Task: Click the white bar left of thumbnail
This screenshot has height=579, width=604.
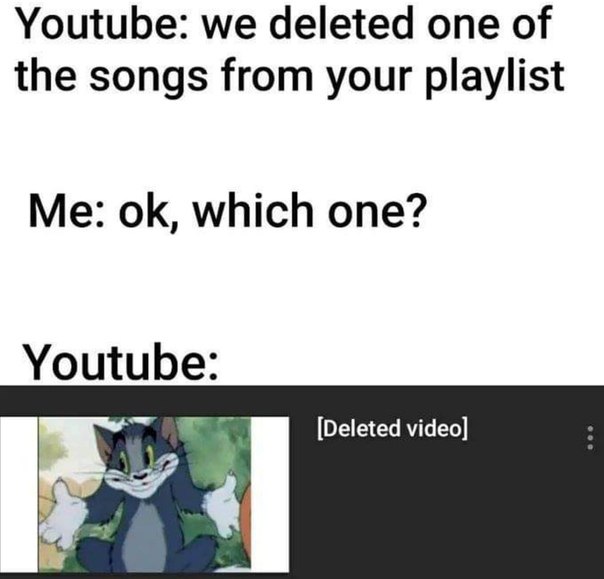Action: coord(19,494)
